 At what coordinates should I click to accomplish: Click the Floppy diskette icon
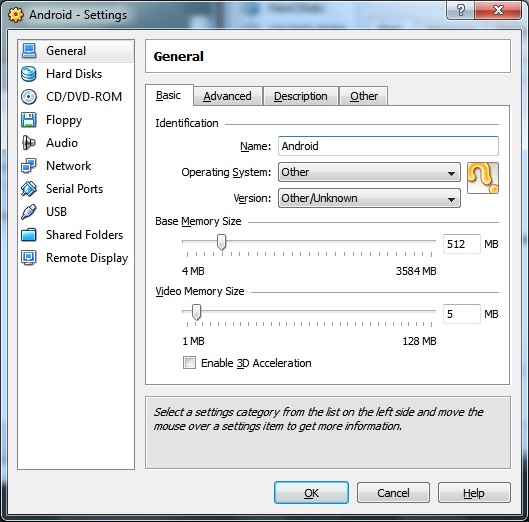coord(29,120)
